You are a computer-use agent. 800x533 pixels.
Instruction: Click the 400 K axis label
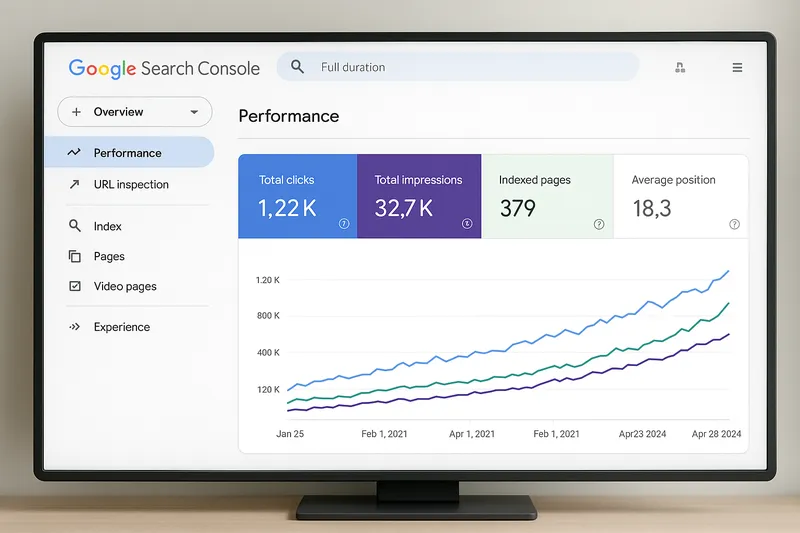click(x=268, y=352)
